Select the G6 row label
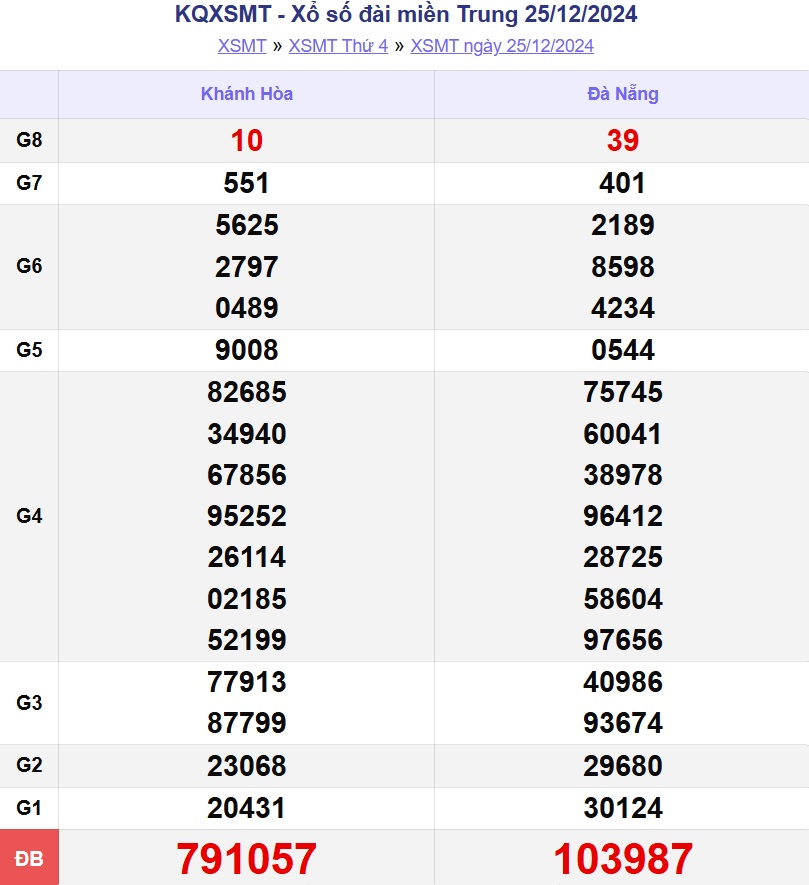809x885 pixels. (x=29, y=267)
